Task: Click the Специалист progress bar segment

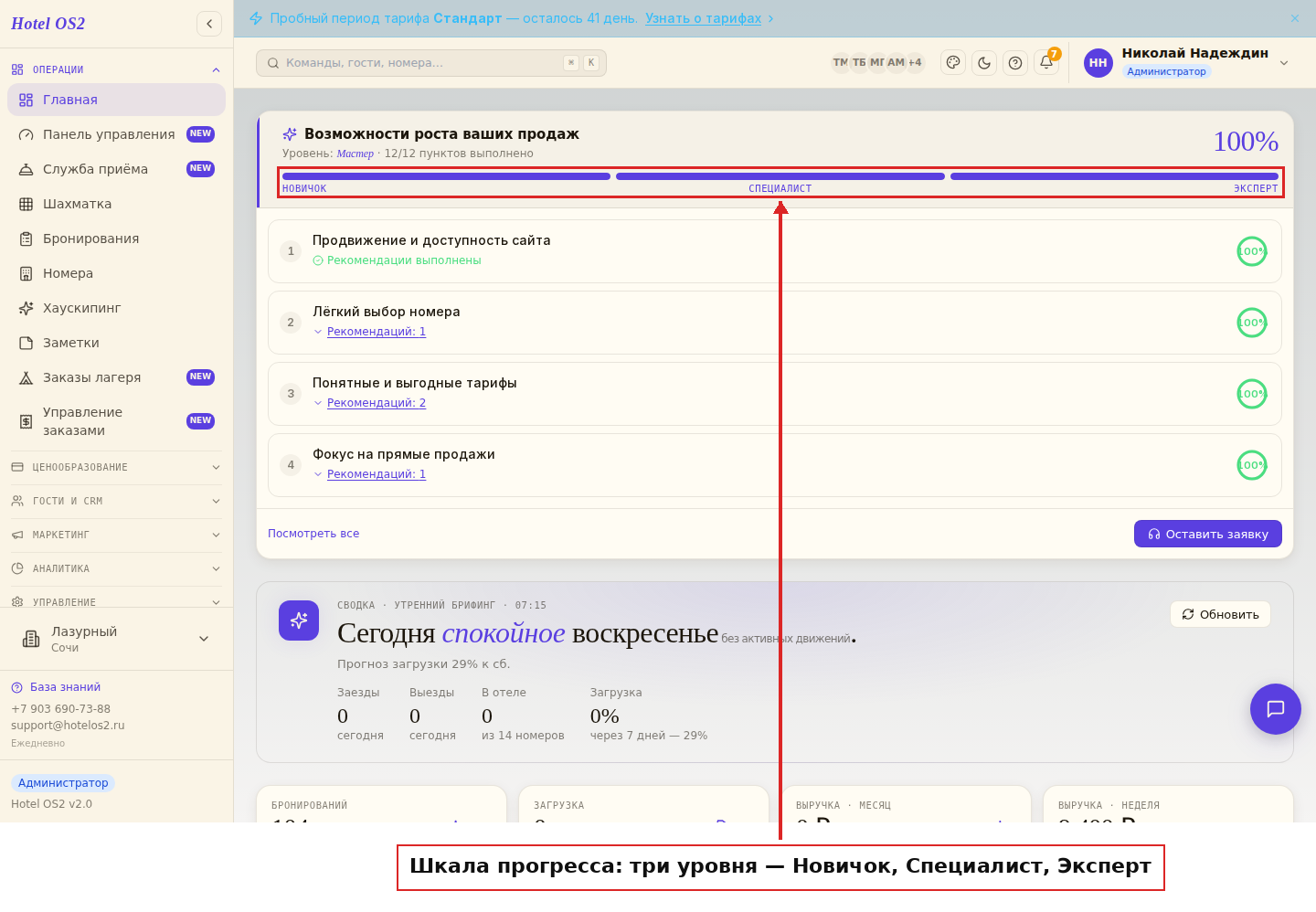Action: (780, 176)
